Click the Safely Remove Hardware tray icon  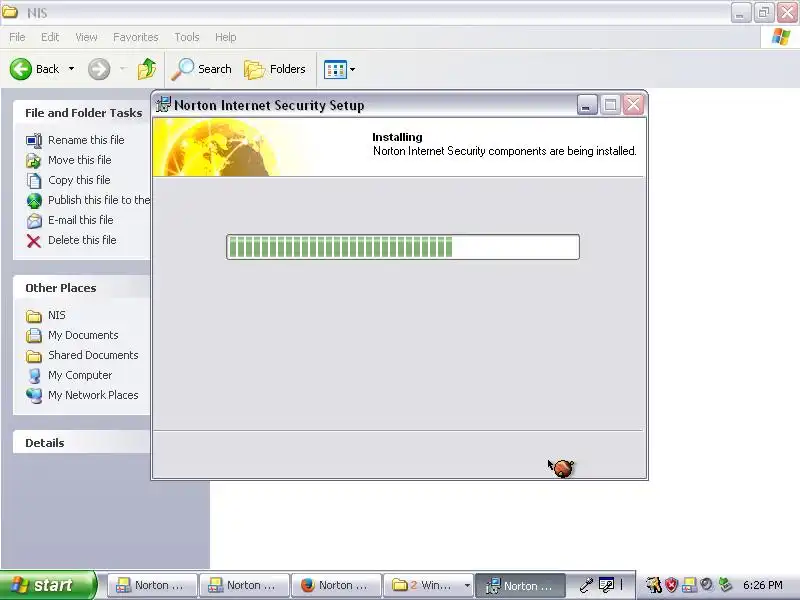pyautogui.click(x=725, y=585)
